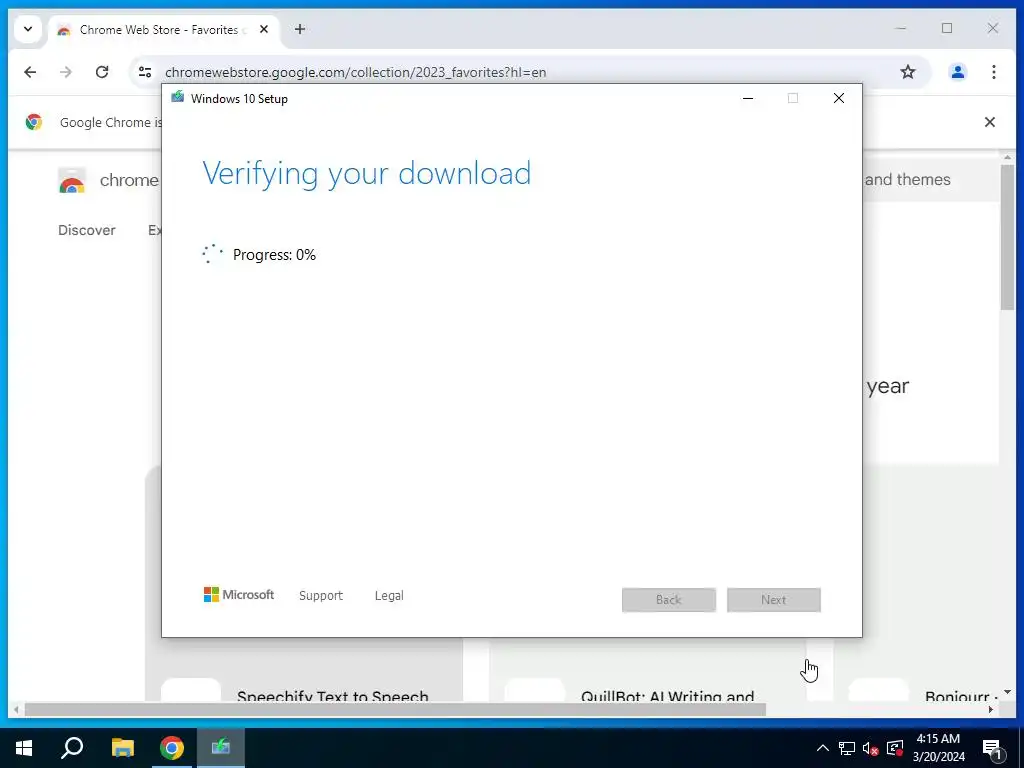The height and width of the screenshot is (768, 1024).
Task: Click the scroll-down arrow in Chrome
Action: click(1008, 692)
